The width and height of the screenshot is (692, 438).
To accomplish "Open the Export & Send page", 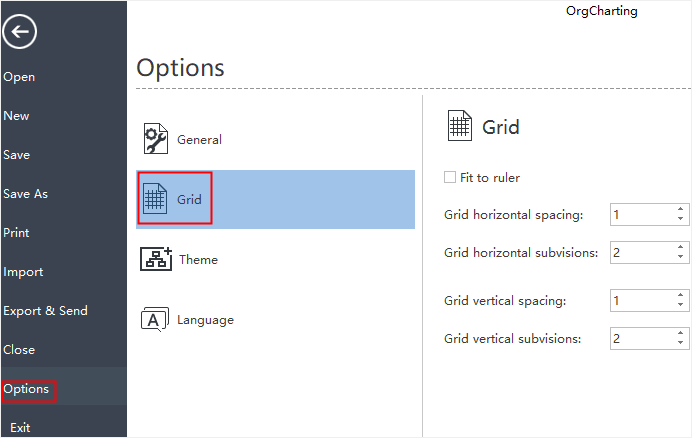I will pos(45,310).
